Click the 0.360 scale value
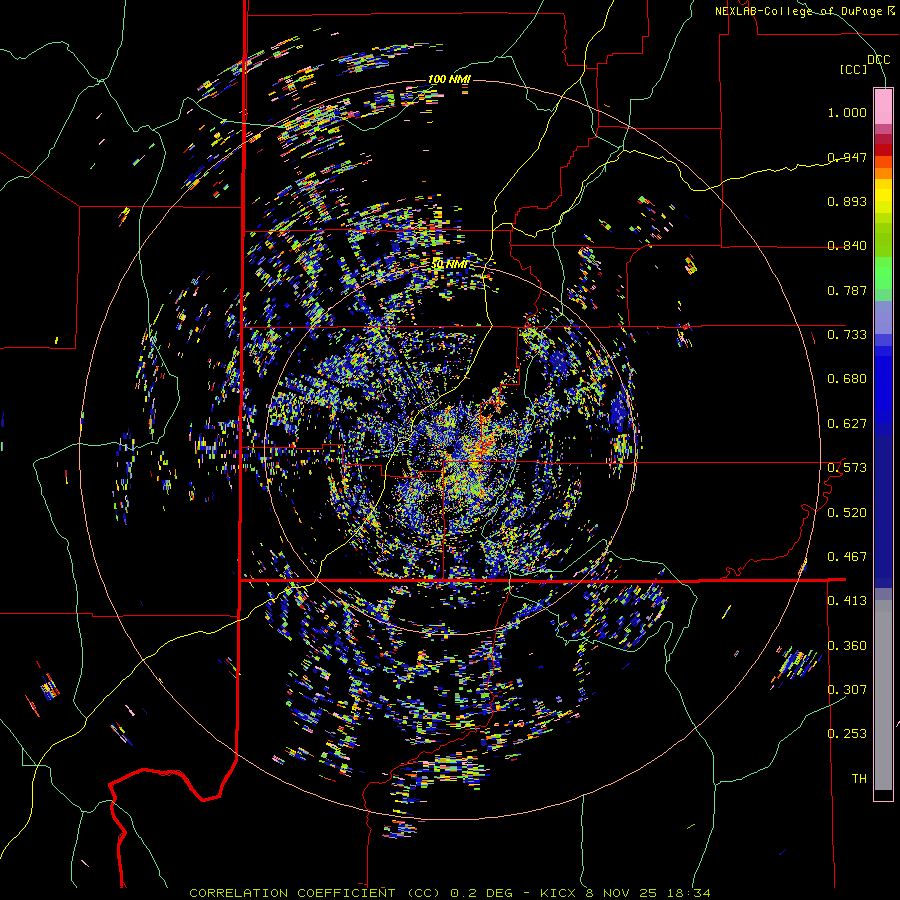The image size is (900, 900). coord(847,646)
